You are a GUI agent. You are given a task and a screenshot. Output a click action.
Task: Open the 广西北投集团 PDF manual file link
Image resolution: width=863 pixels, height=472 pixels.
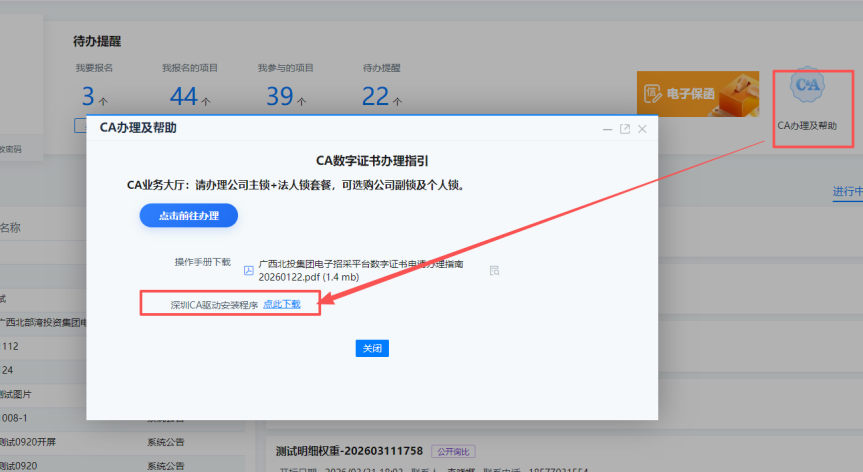coord(361,271)
